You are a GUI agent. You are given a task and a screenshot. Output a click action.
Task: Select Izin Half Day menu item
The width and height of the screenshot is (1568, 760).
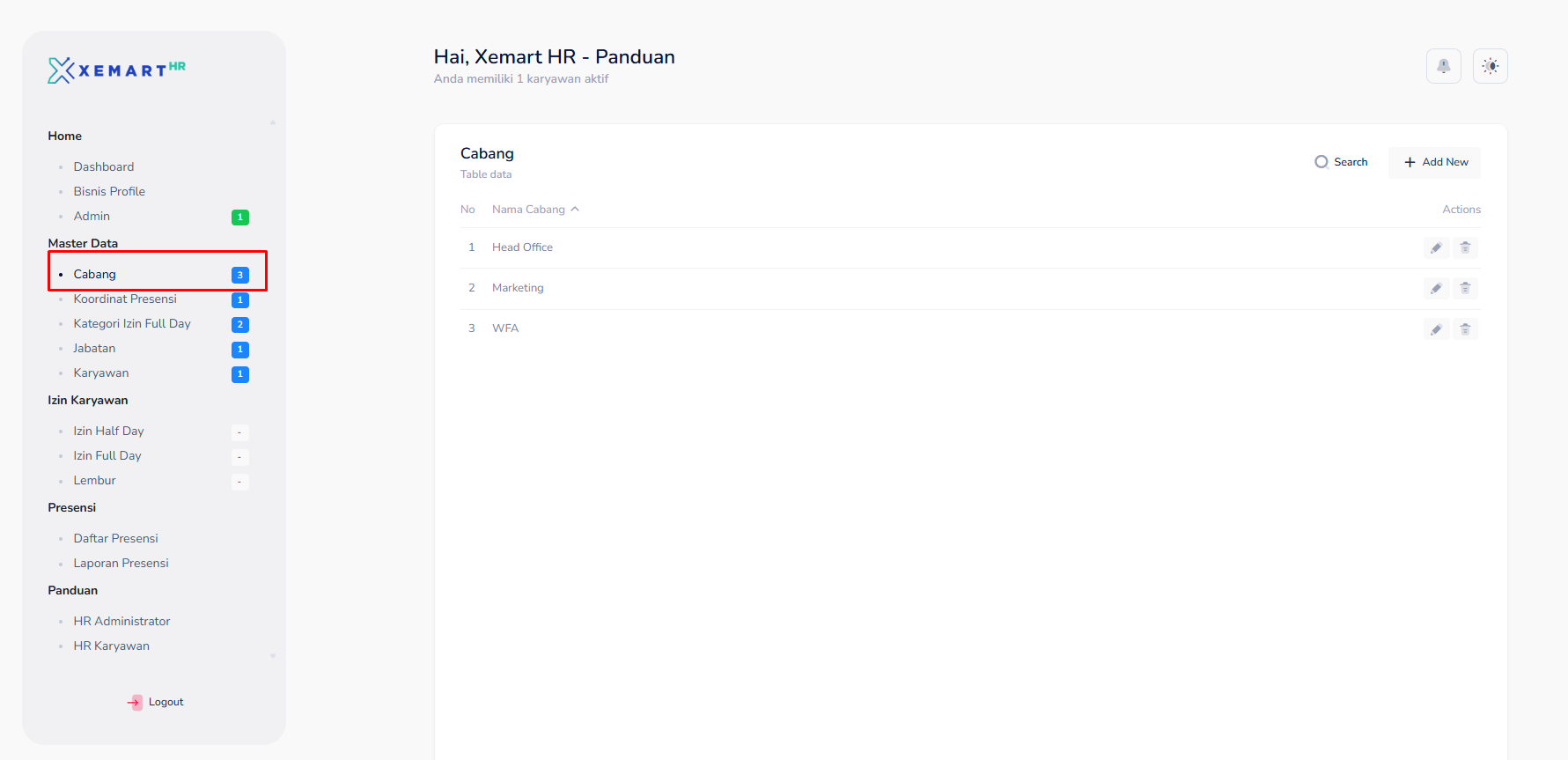point(108,431)
